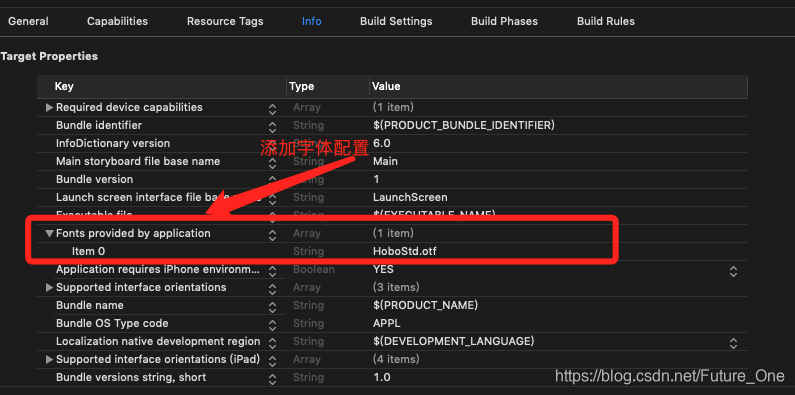Image resolution: width=795 pixels, height=395 pixels.
Task: Edit the LaunchScreen value
Action: [410, 197]
